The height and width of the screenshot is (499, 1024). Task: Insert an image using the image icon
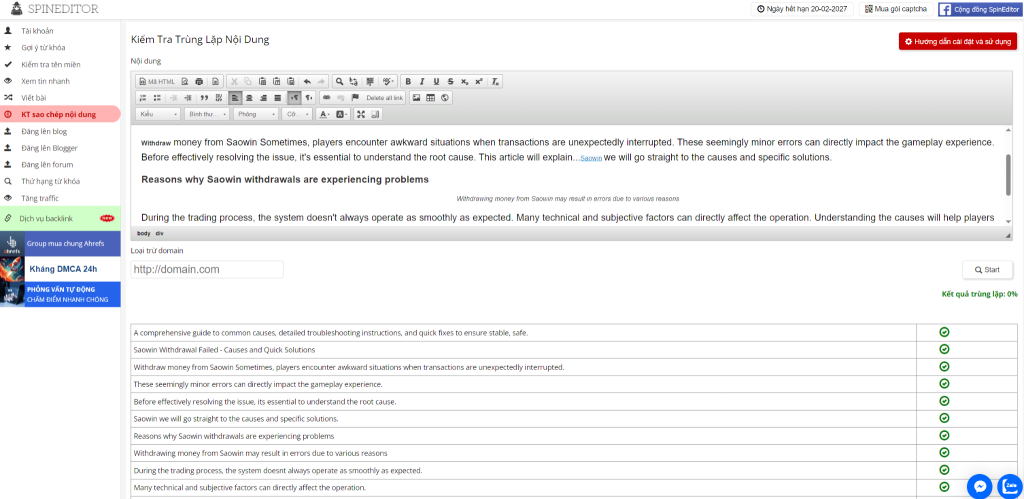click(416, 98)
